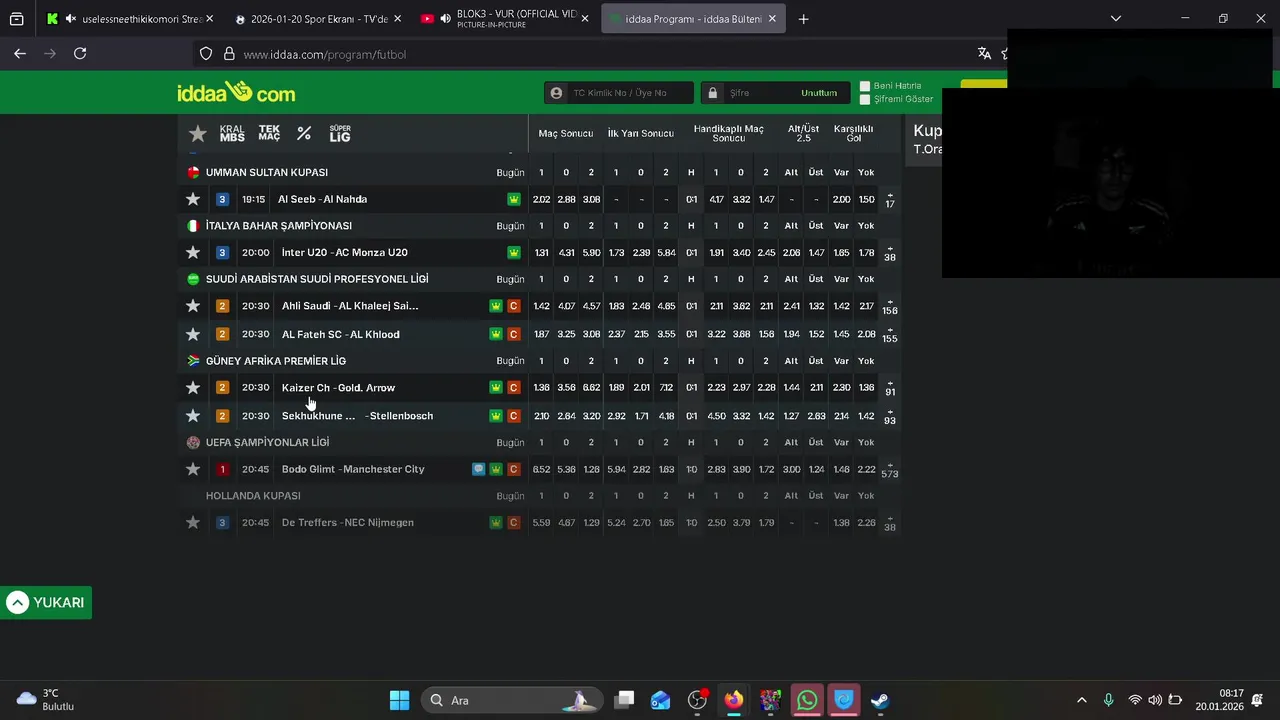
Task: Click the crown icon on Bodo Glimt row
Action: pyautogui.click(x=496, y=469)
